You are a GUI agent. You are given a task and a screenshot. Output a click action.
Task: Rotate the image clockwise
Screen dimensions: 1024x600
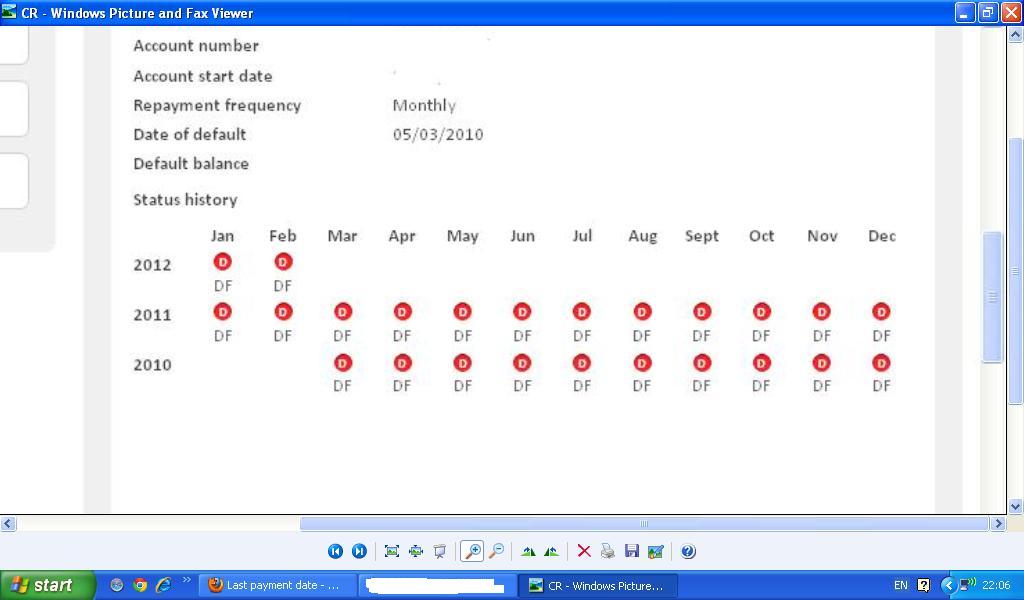[x=528, y=551]
